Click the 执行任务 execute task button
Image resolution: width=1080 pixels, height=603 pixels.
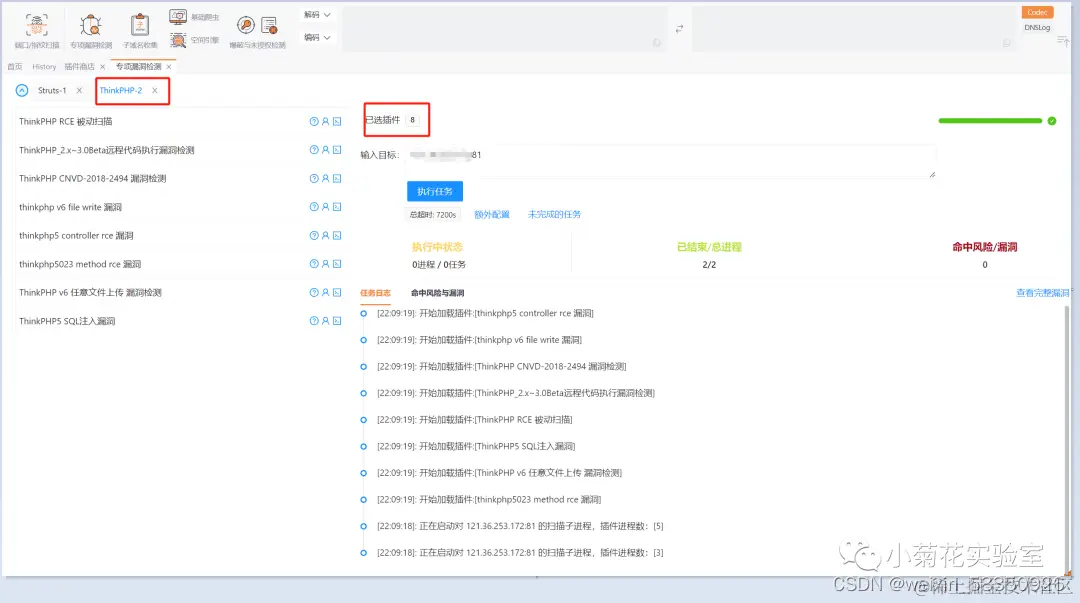pyautogui.click(x=435, y=191)
